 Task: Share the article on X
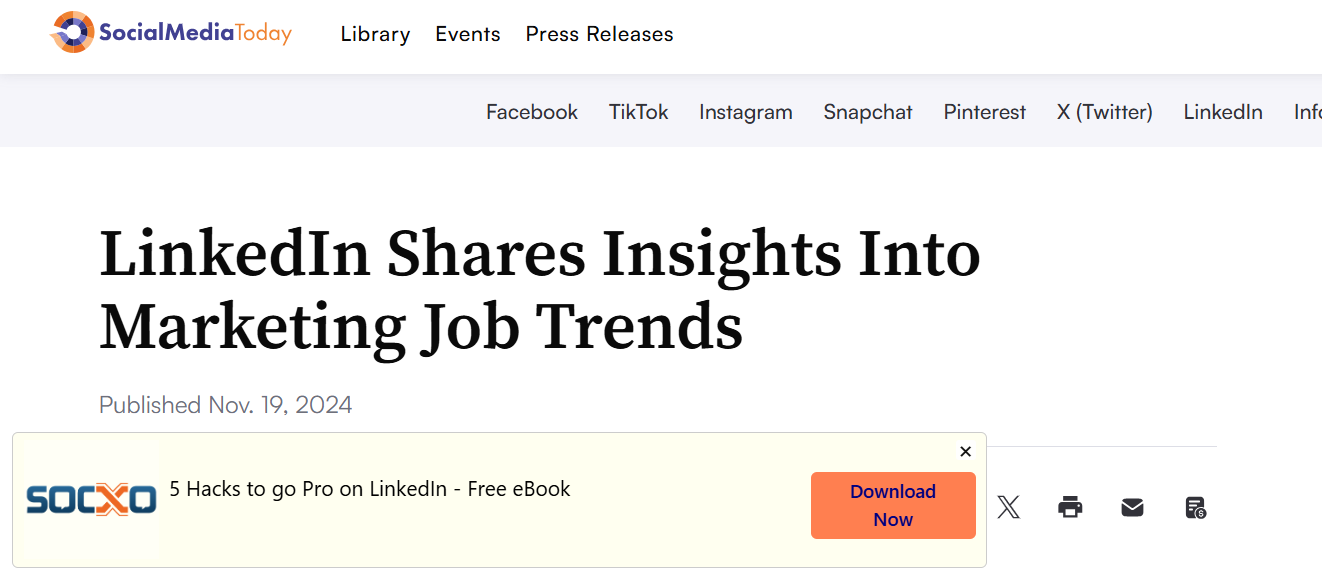tap(1008, 507)
